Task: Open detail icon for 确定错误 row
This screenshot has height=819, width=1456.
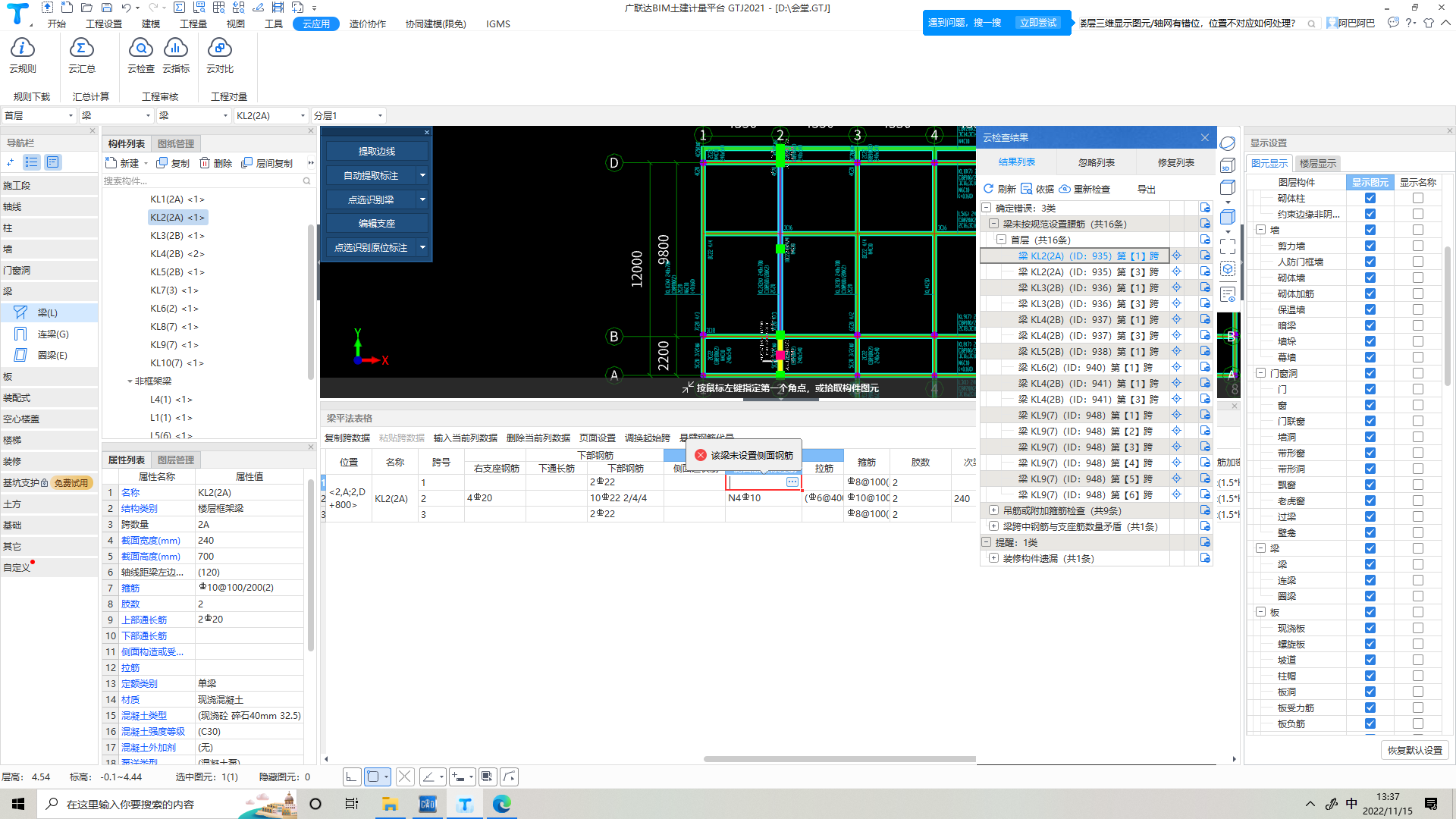Action: click(x=1205, y=208)
